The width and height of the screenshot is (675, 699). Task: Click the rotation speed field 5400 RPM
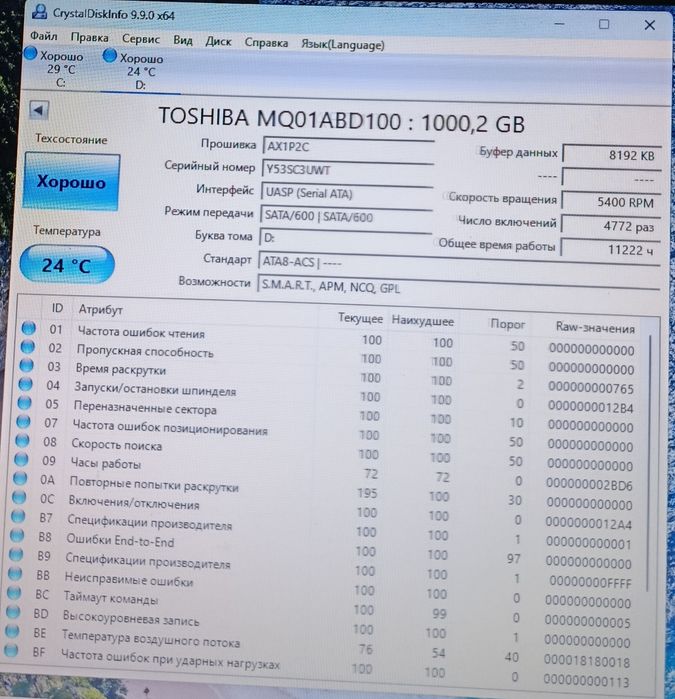point(610,202)
